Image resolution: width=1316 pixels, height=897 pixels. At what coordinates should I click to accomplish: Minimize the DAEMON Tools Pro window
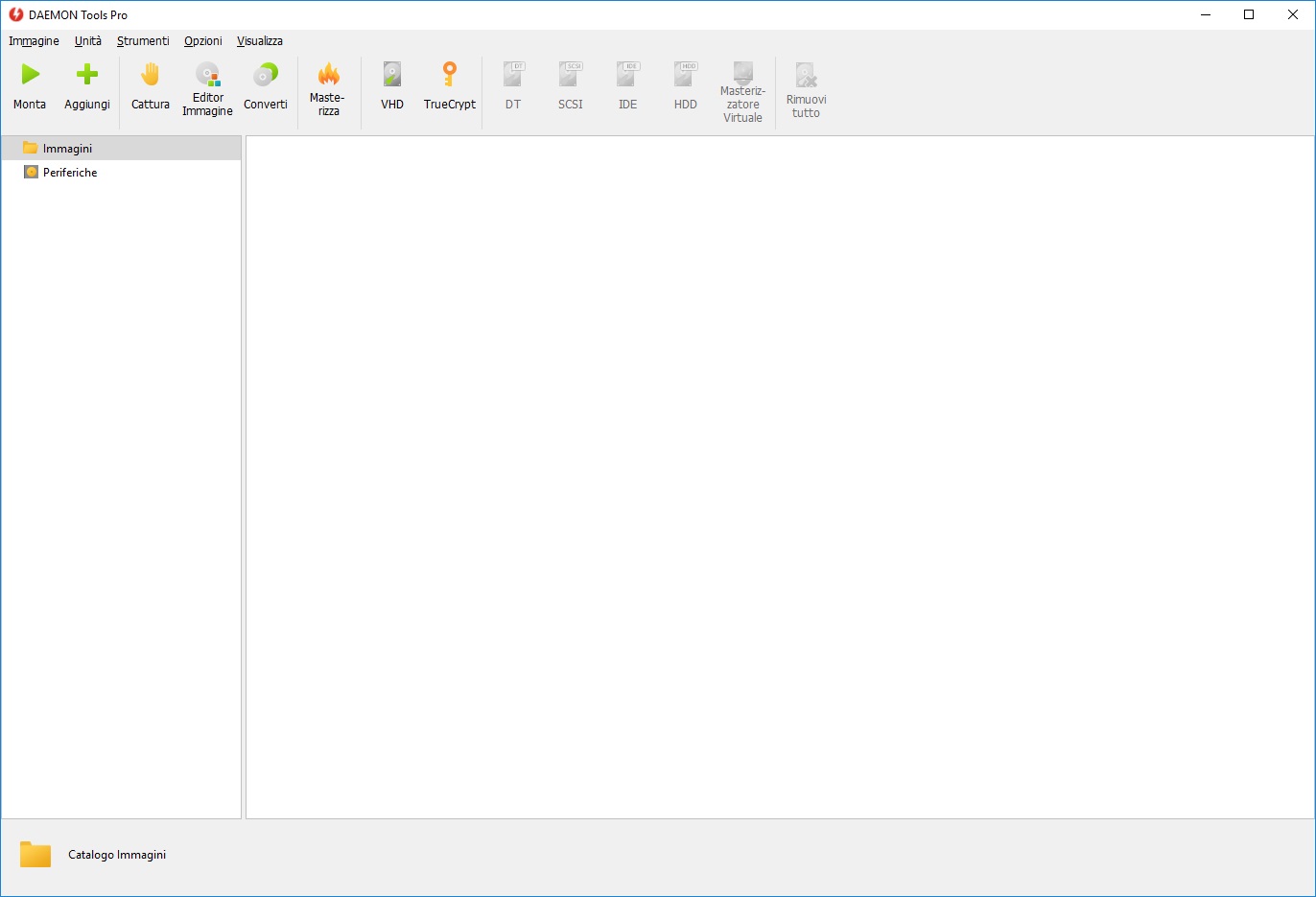(1206, 14)
